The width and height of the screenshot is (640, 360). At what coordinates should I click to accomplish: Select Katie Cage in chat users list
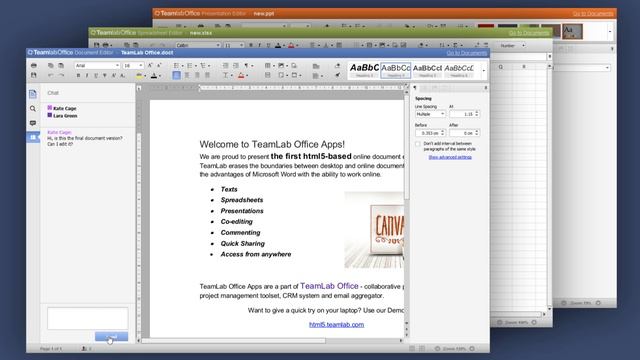click(62, 108)
